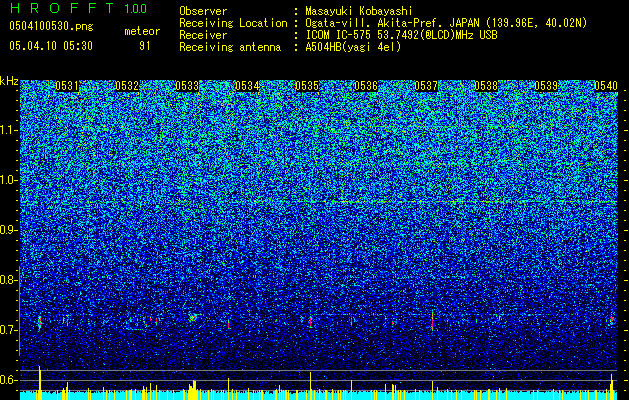Click the 0538 time marker
Viewport: 629px width, 400px height.
point(486,86)
